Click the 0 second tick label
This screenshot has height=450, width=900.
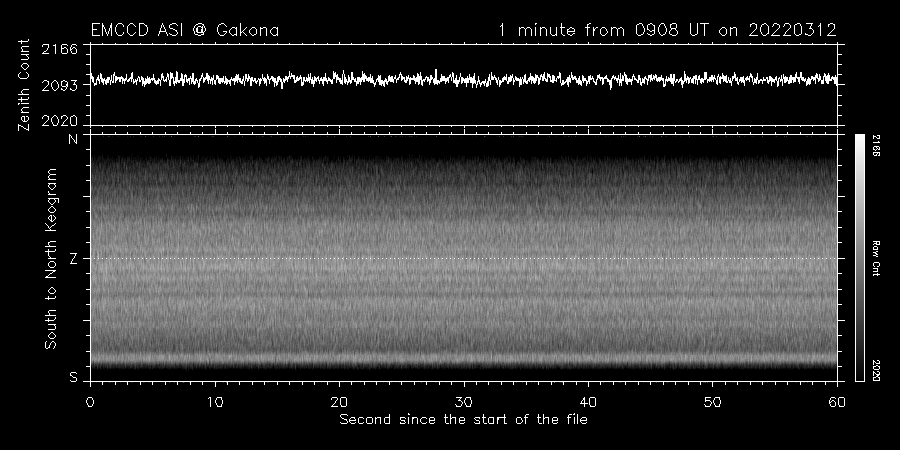click(90, 402)
